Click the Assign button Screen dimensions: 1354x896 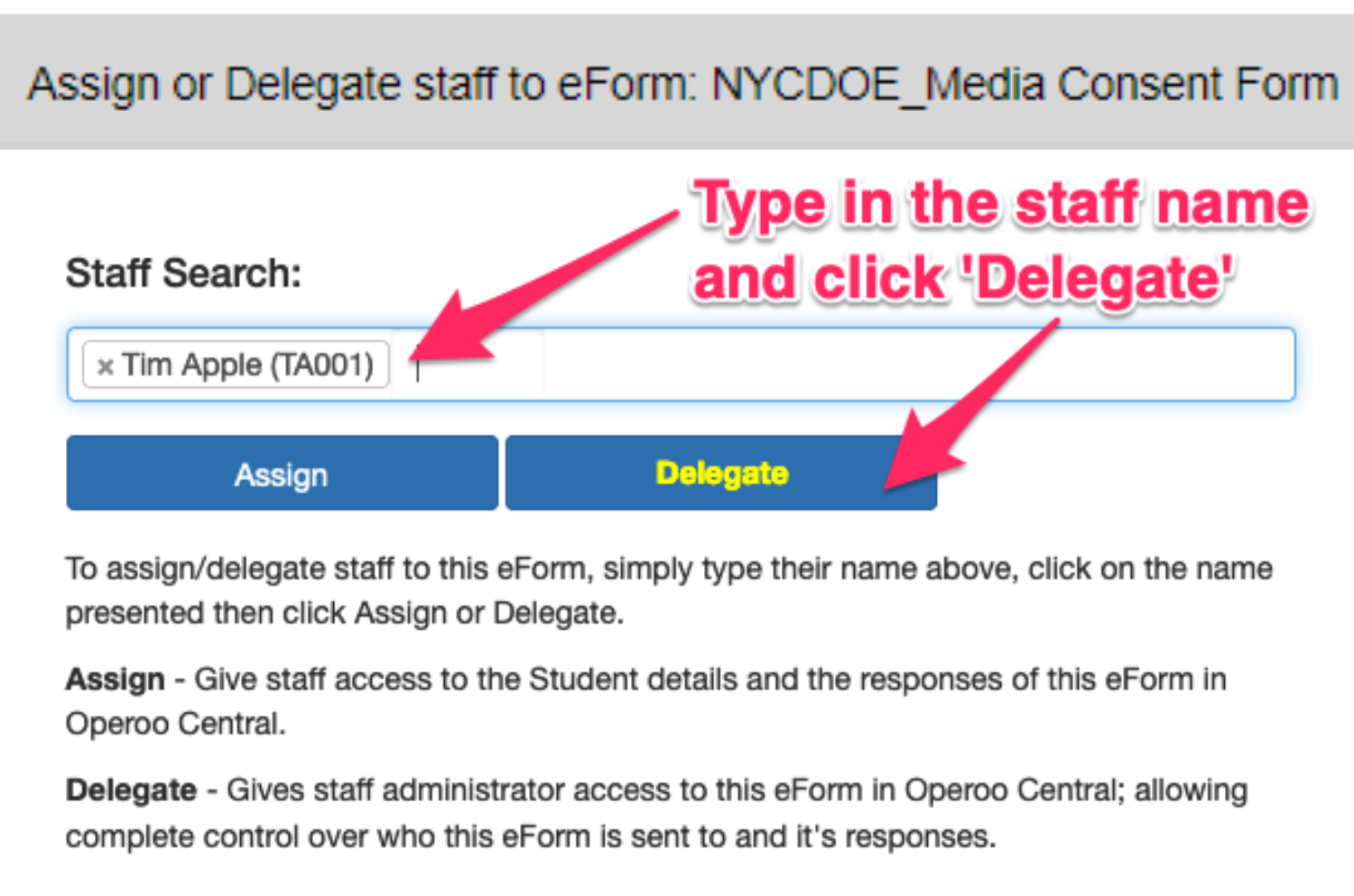coord(282,474)
